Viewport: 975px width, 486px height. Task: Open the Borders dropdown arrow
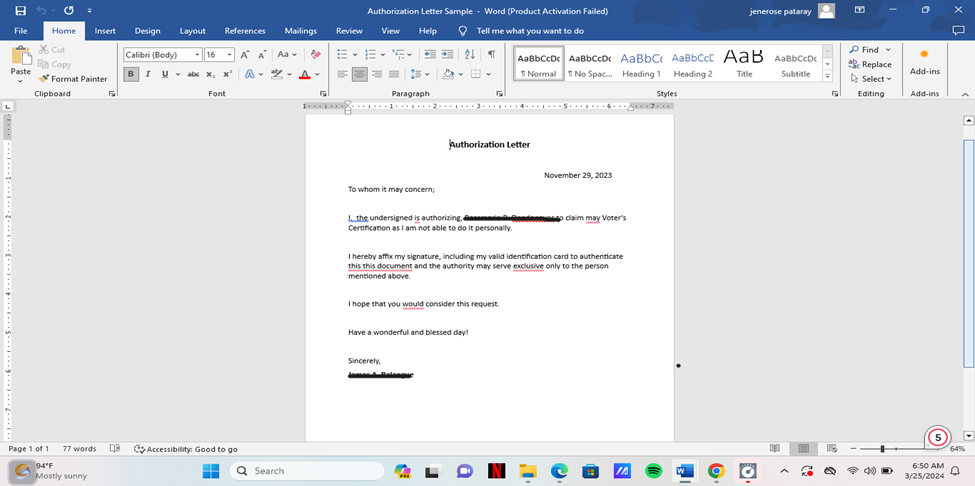coord(488,74)
